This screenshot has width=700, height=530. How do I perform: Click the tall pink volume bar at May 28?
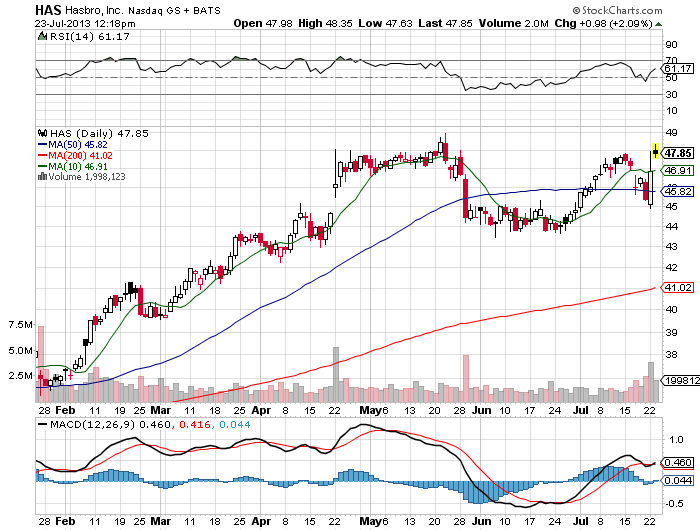tap(466, 378)
